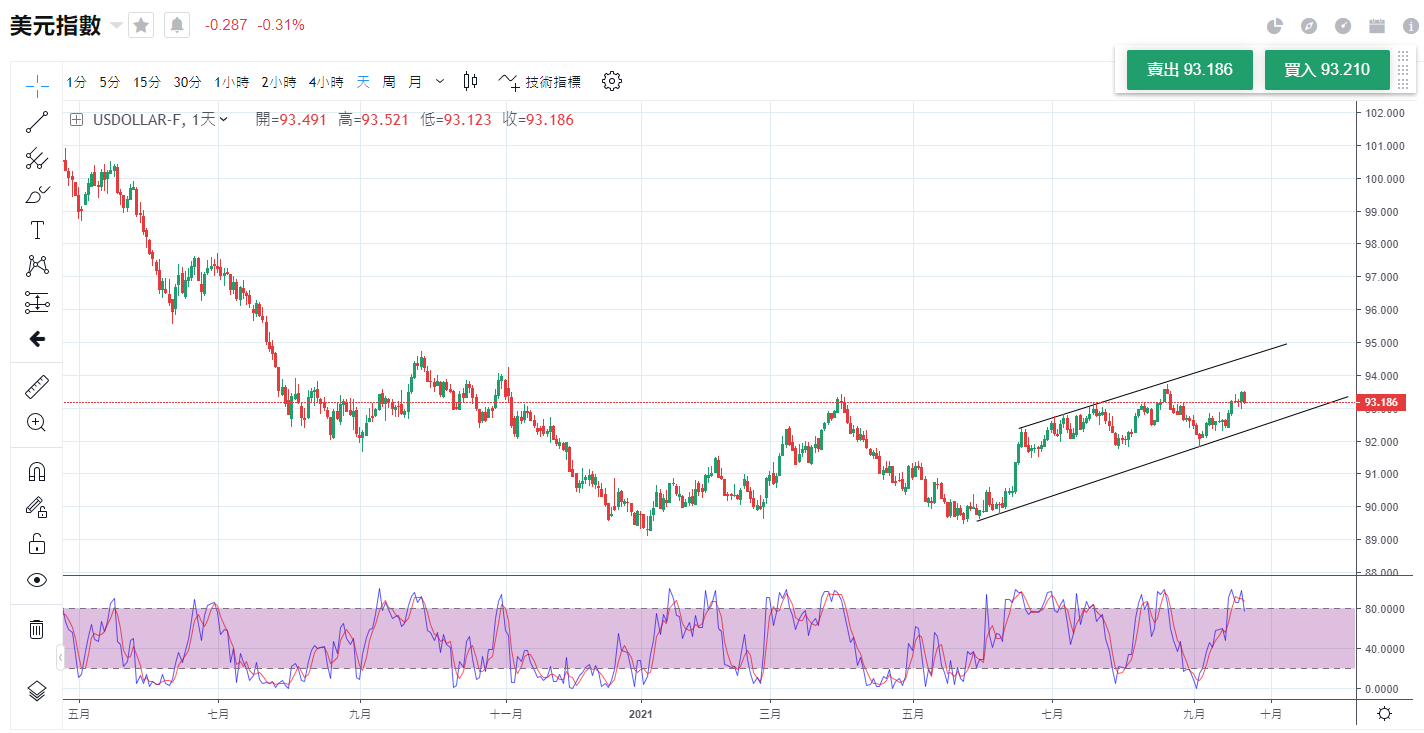Viewport: 1424px width, 733px height.
Task: Open the object tree layers icon
Action: pos(37,690)
